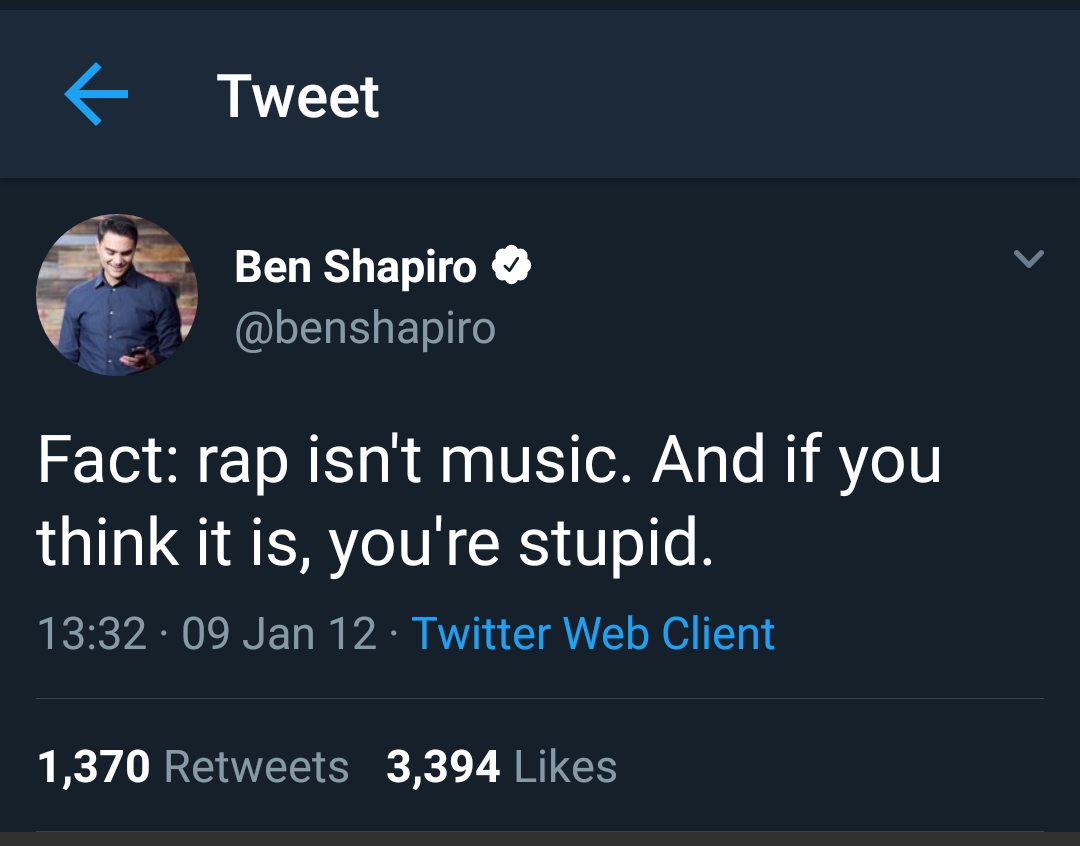
Task: Open Ben Shapiro's profile picture
Action: point(117,295)
